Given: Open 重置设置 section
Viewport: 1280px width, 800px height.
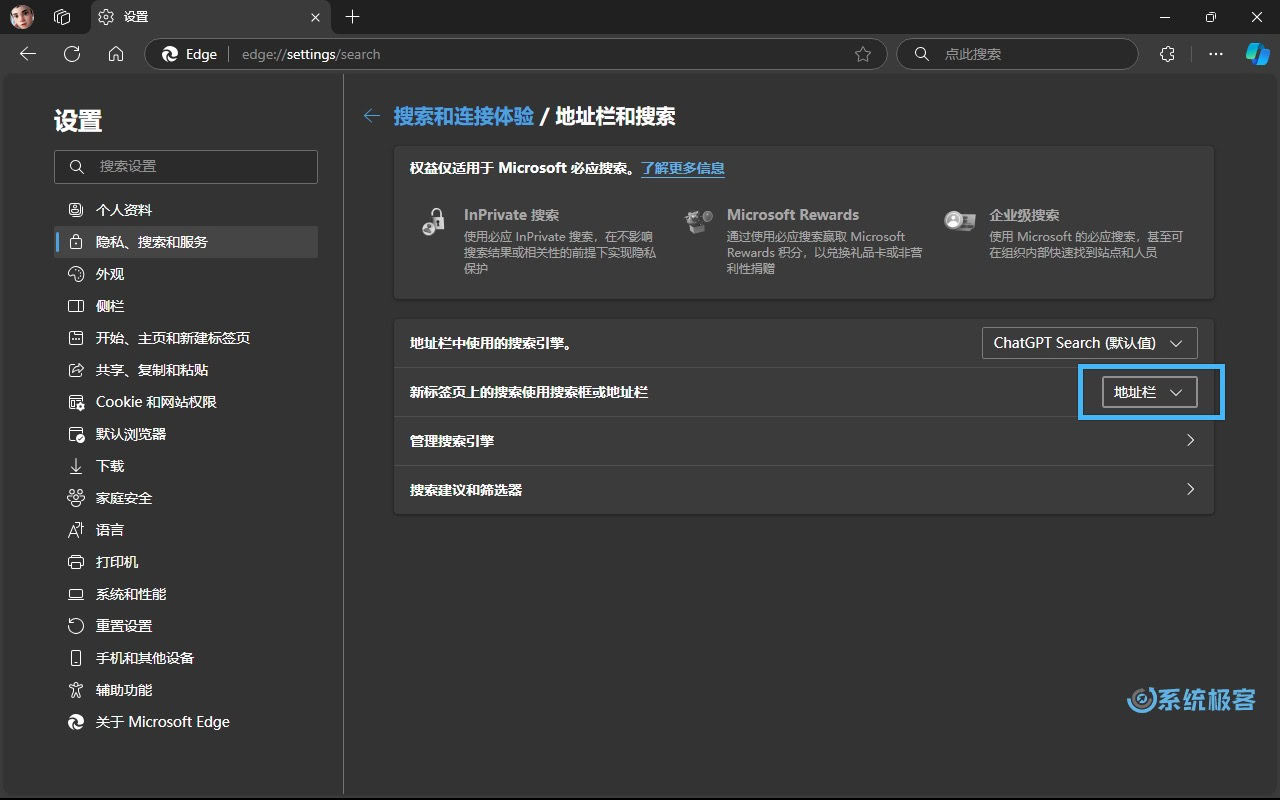Looking at the screenshot, I should coord(186,626).
